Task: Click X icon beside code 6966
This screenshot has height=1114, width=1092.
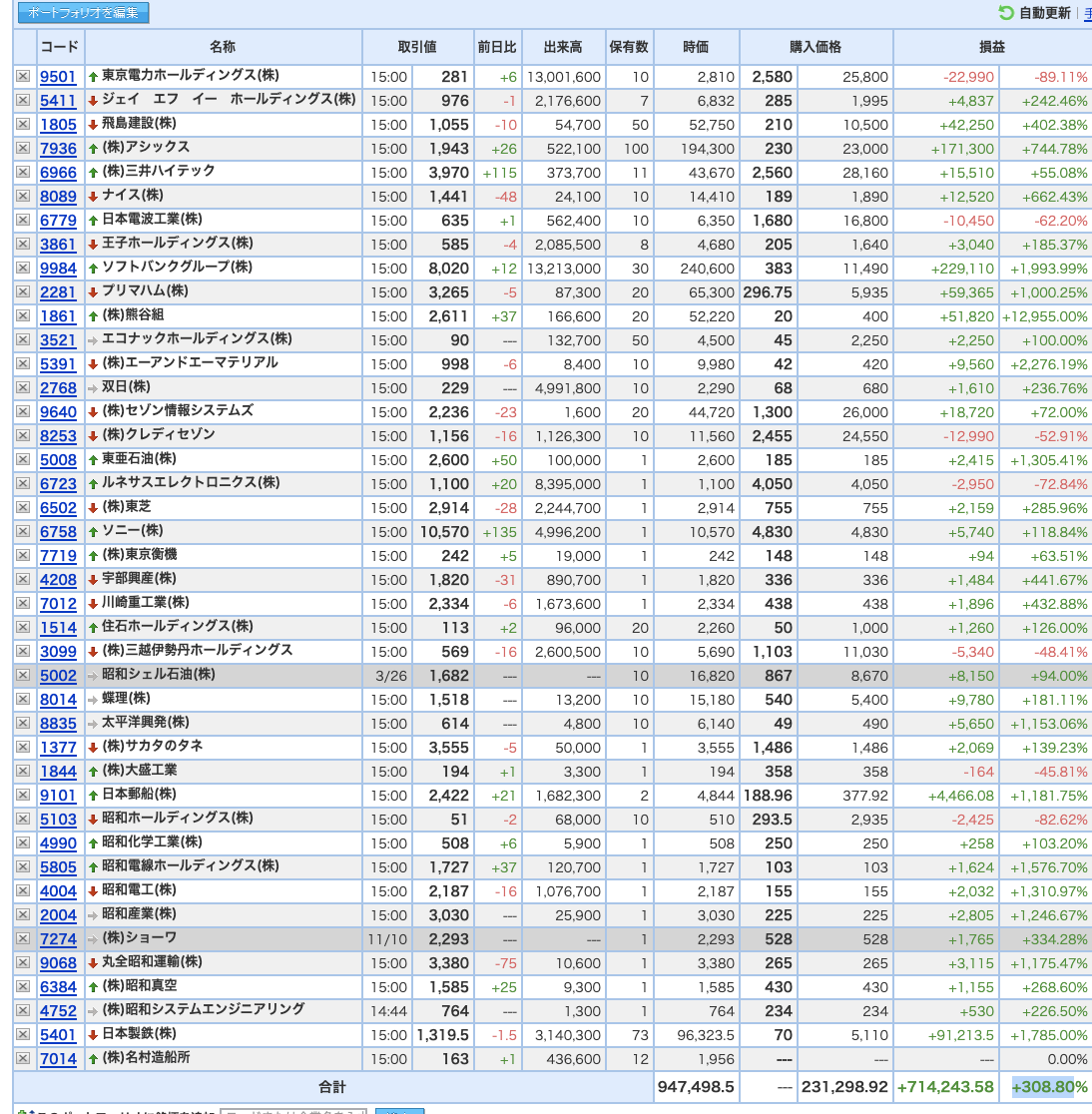Action: click(23, 172)
